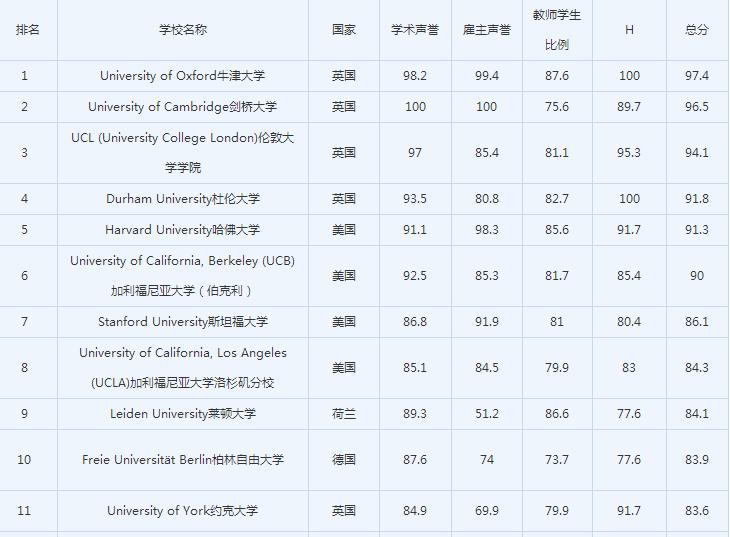This screenshot has height=537, width=730.
Task: Click the 雇主声誉 column header
Action: pos(487,30)
